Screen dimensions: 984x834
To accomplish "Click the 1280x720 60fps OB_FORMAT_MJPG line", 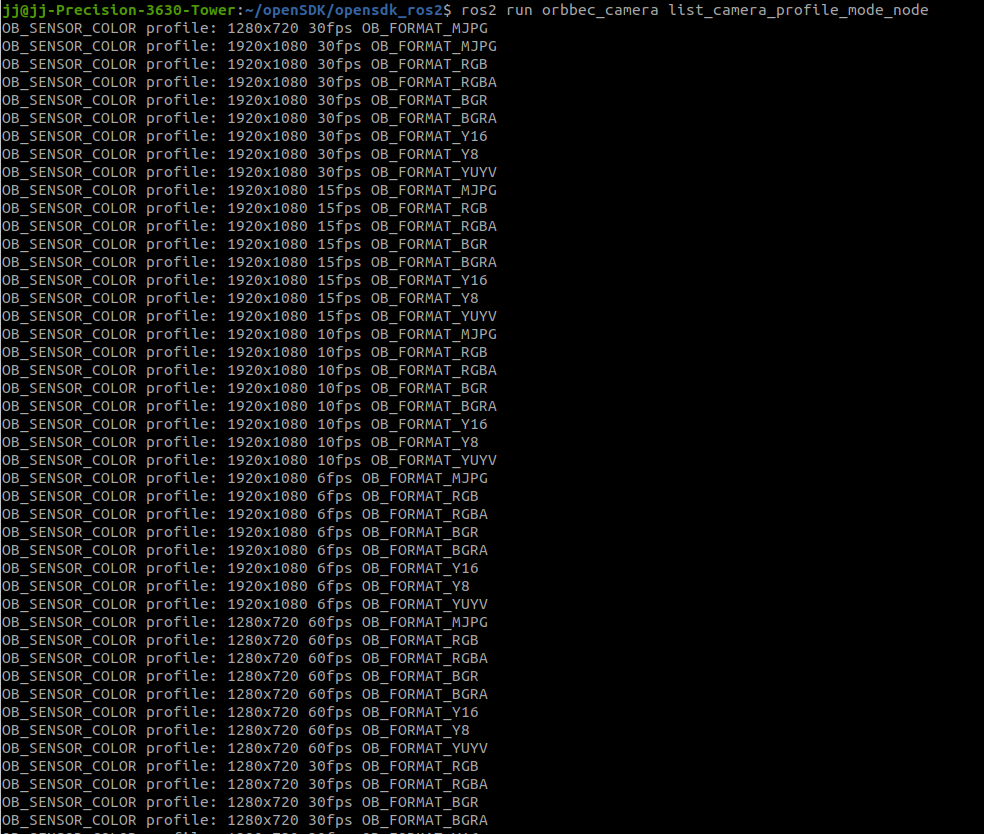I will 244,622.
